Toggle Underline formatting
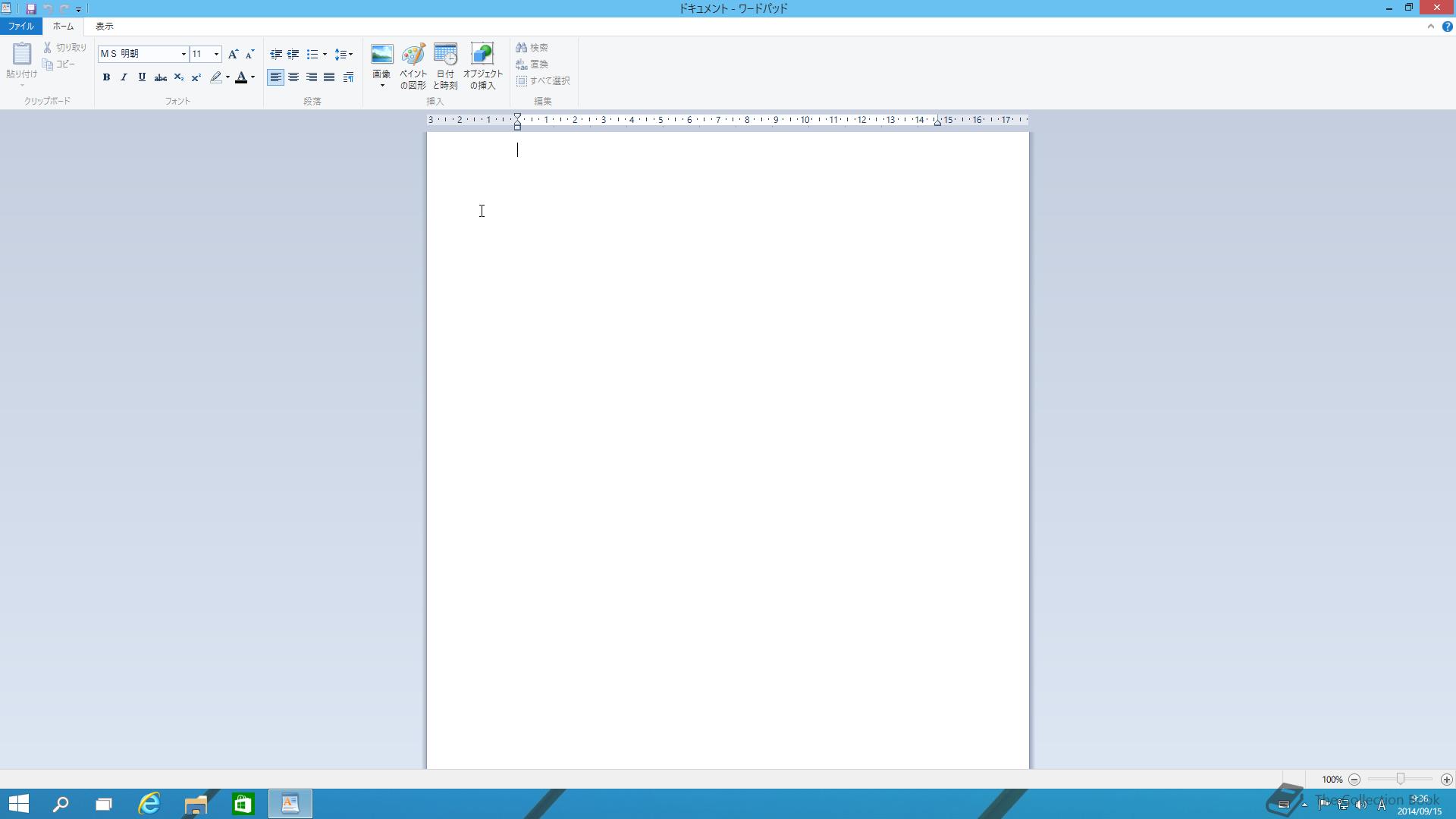1456x819 pixels. pyautogui.click(x=142, y=77)
